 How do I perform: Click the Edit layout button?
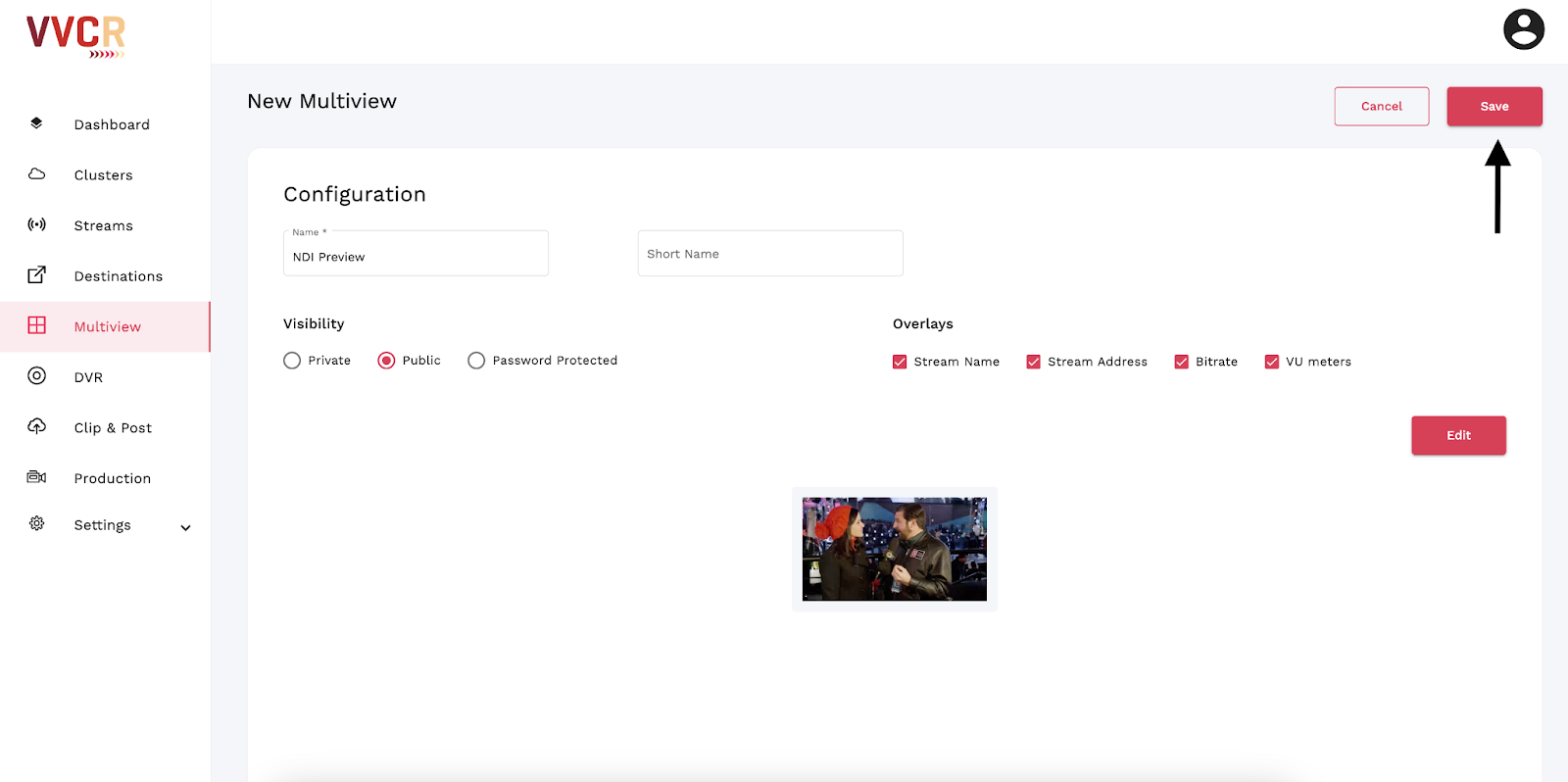(x=1458, y=435)
